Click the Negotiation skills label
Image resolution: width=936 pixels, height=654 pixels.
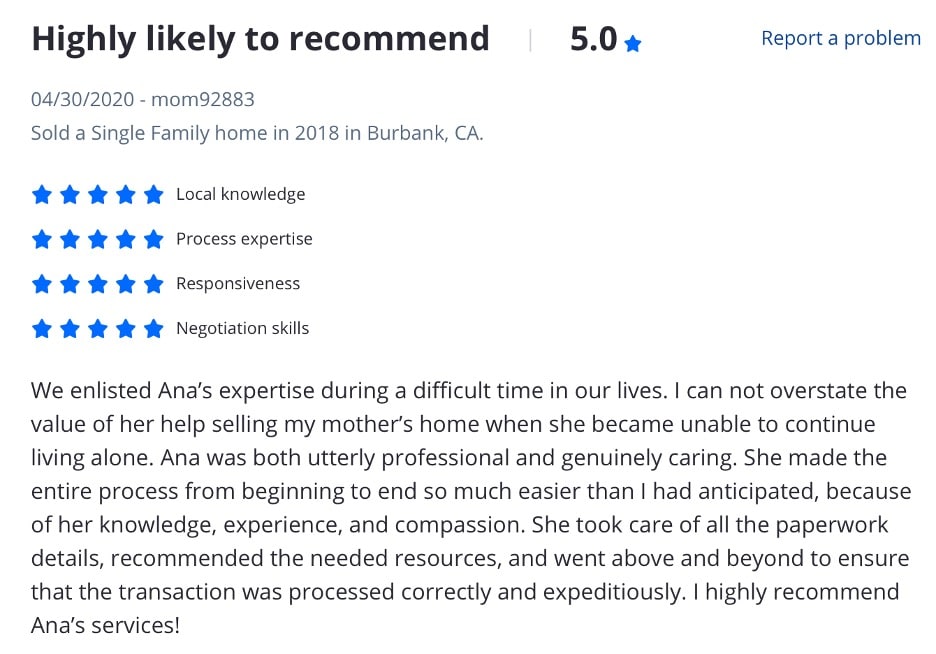(x=242, y=328)
